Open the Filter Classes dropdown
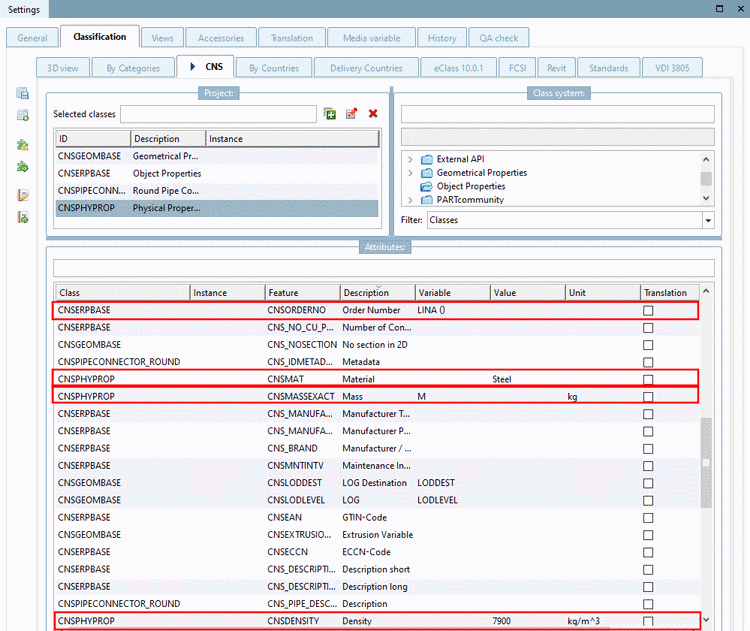 click(x=708, y=220)
